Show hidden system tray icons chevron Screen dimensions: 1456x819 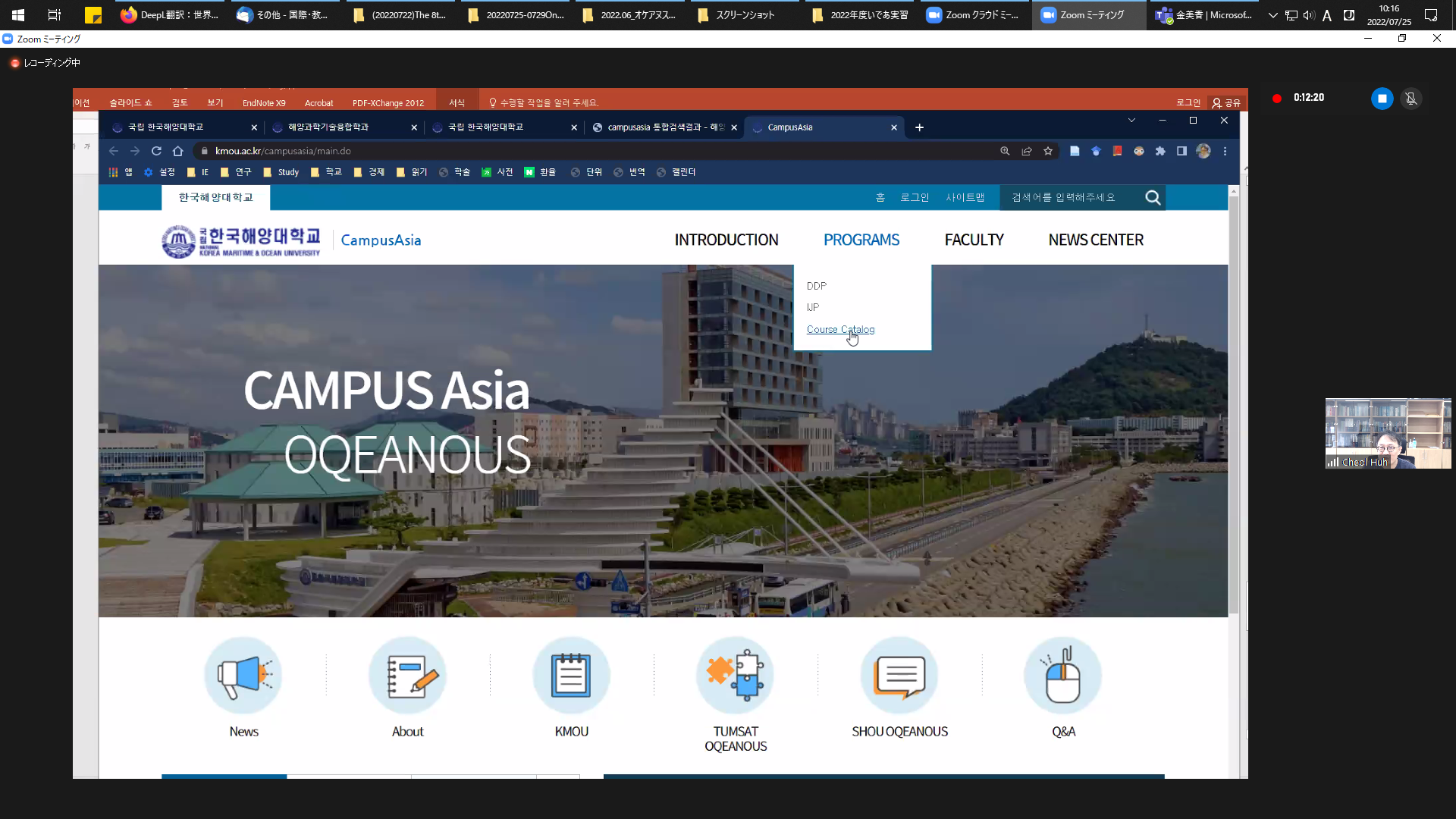coord(1272,15)
